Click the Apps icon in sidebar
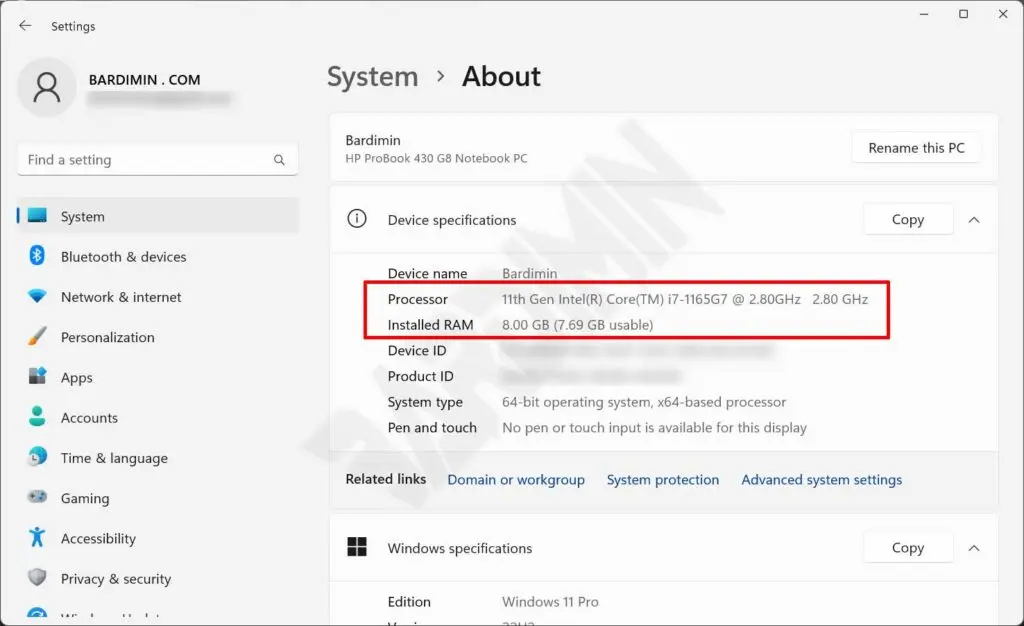The image size is (1024, 626). tap(37, 377)
